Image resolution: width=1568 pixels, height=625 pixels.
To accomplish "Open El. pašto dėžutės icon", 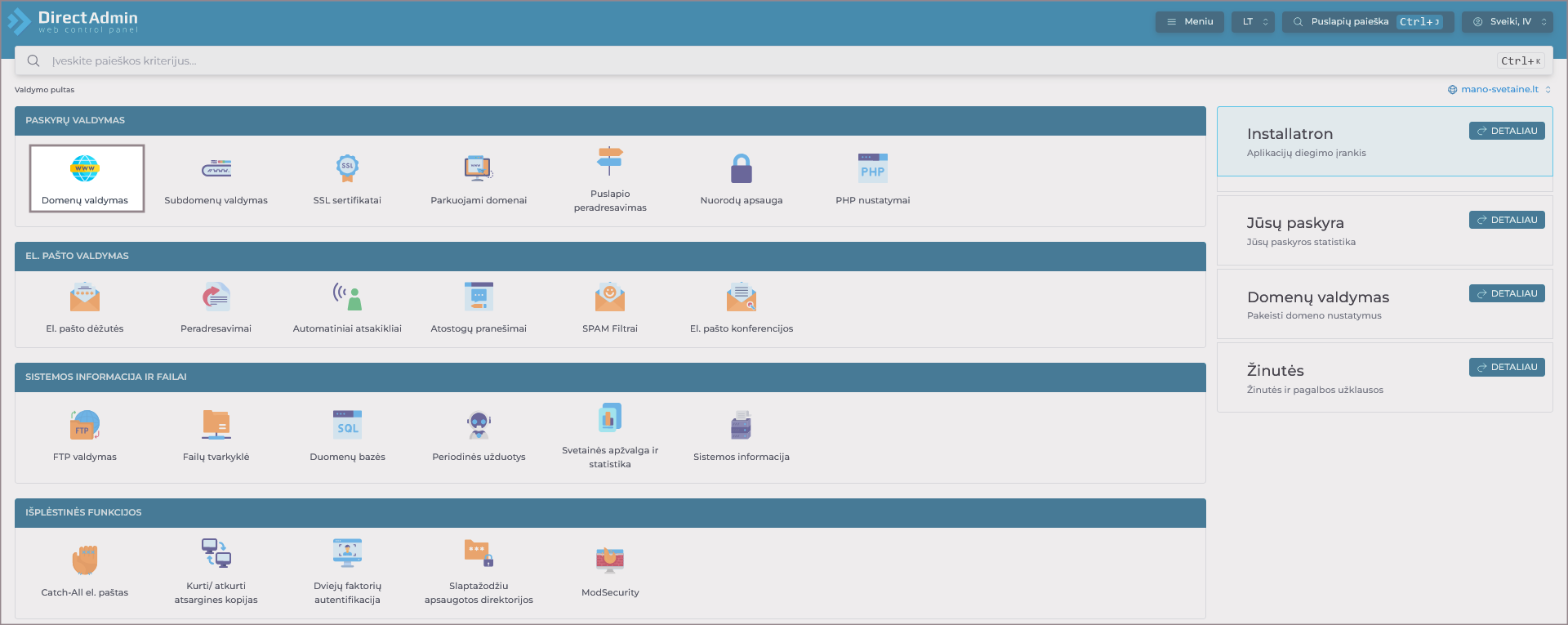I will point(85,297).
